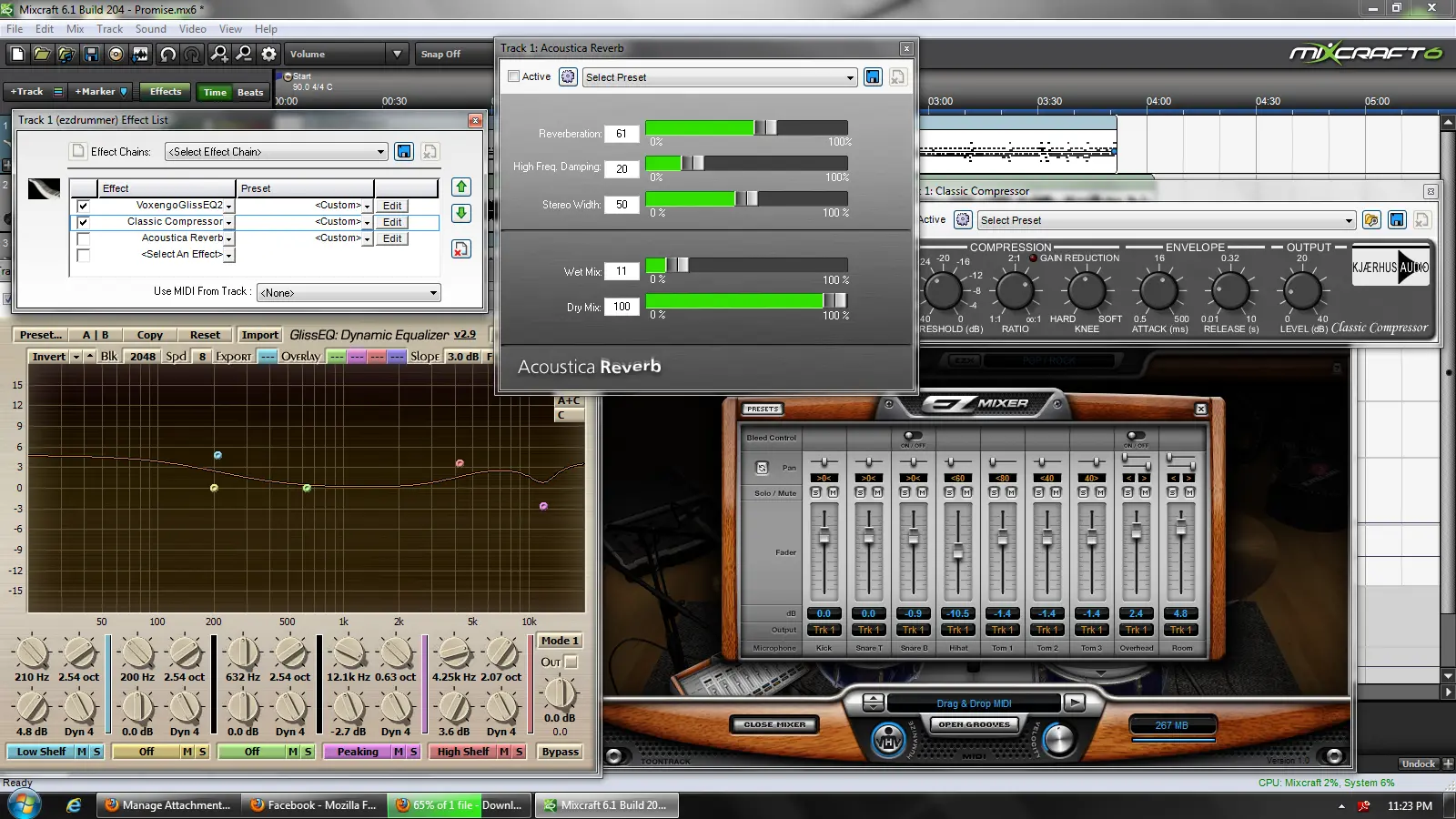The image size is (1456, 819).
Task: Open the Invert dropdown in GlissEQ
Action: 76,357
